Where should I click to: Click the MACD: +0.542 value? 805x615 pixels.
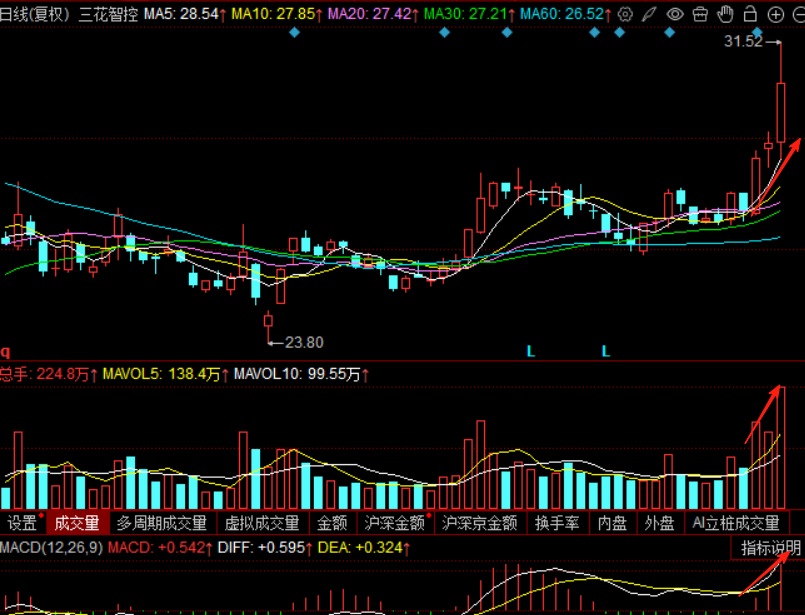(160, 548)
